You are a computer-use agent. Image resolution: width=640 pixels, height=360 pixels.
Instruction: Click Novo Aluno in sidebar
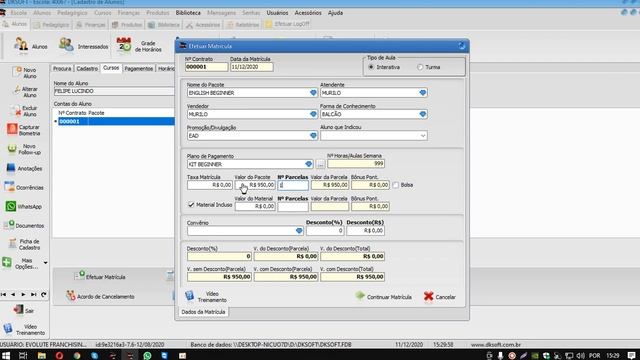click(24, 73)
